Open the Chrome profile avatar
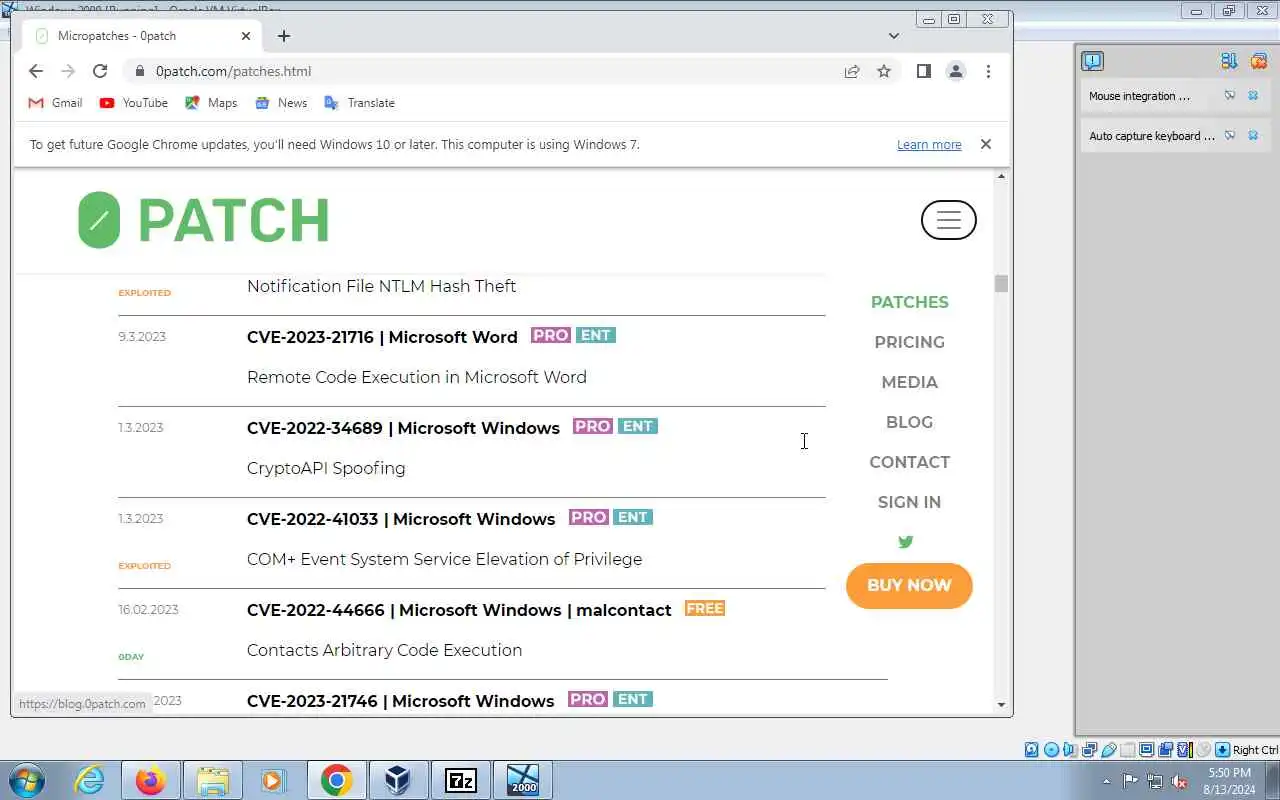 coord(956,71)
